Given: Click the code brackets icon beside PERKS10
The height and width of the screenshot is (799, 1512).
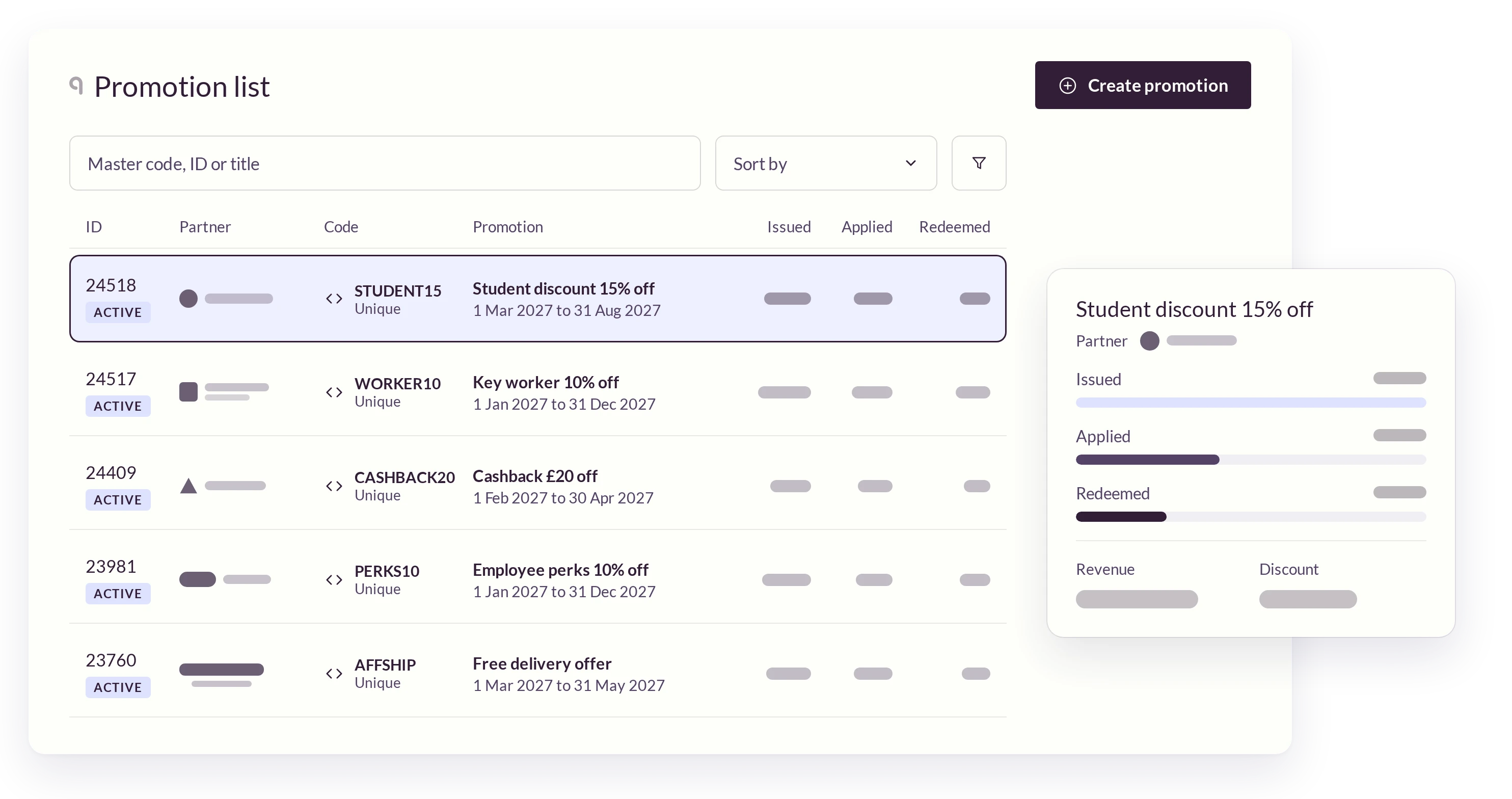Looking at the screenshot, I should coord(334,579).
